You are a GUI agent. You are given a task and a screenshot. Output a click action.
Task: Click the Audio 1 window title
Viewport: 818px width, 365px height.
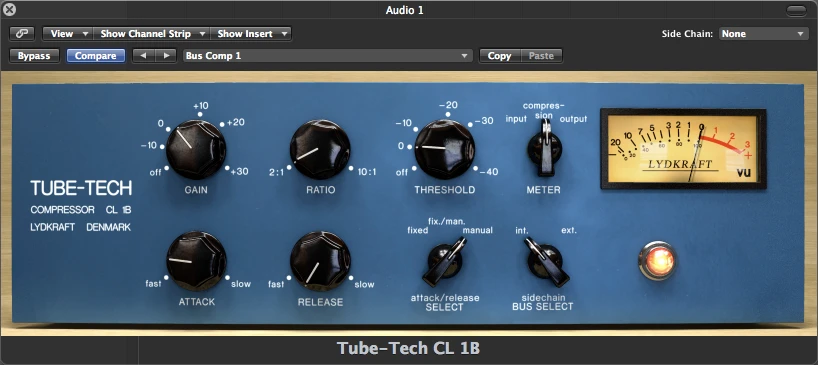pos(405,10)
